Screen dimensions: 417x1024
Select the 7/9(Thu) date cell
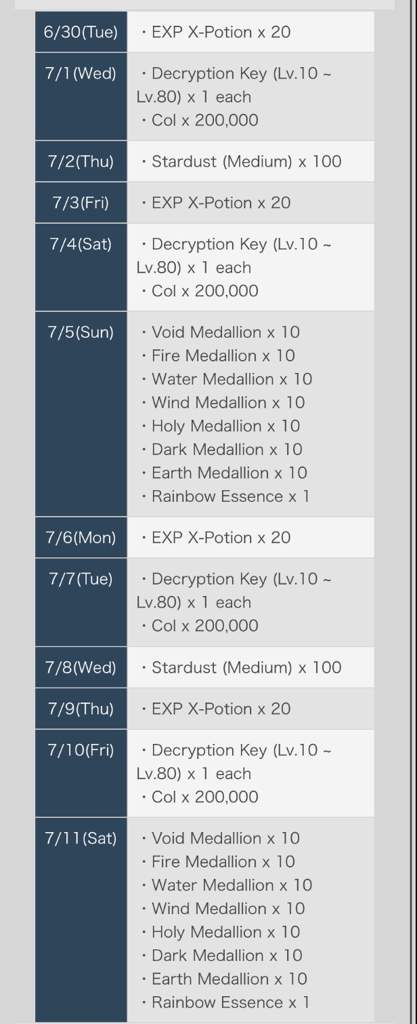(x=81, y=709)
